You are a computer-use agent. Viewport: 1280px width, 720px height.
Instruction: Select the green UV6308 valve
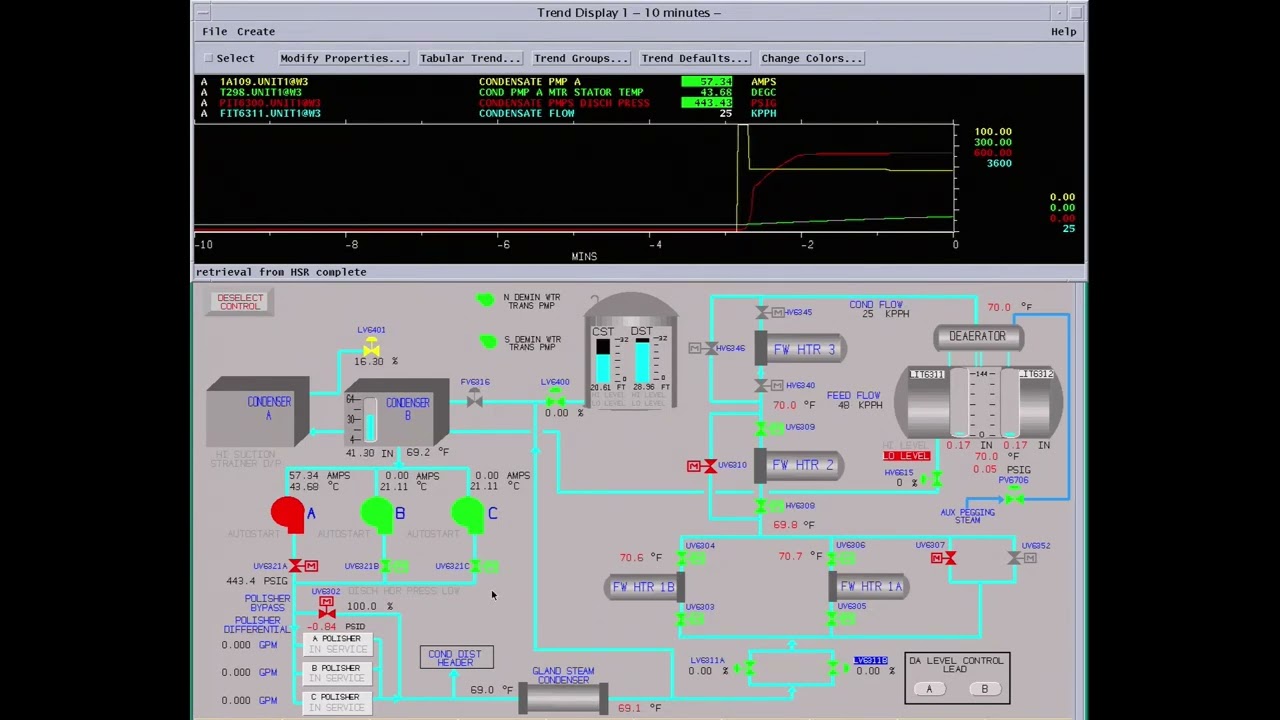[768, 507]
